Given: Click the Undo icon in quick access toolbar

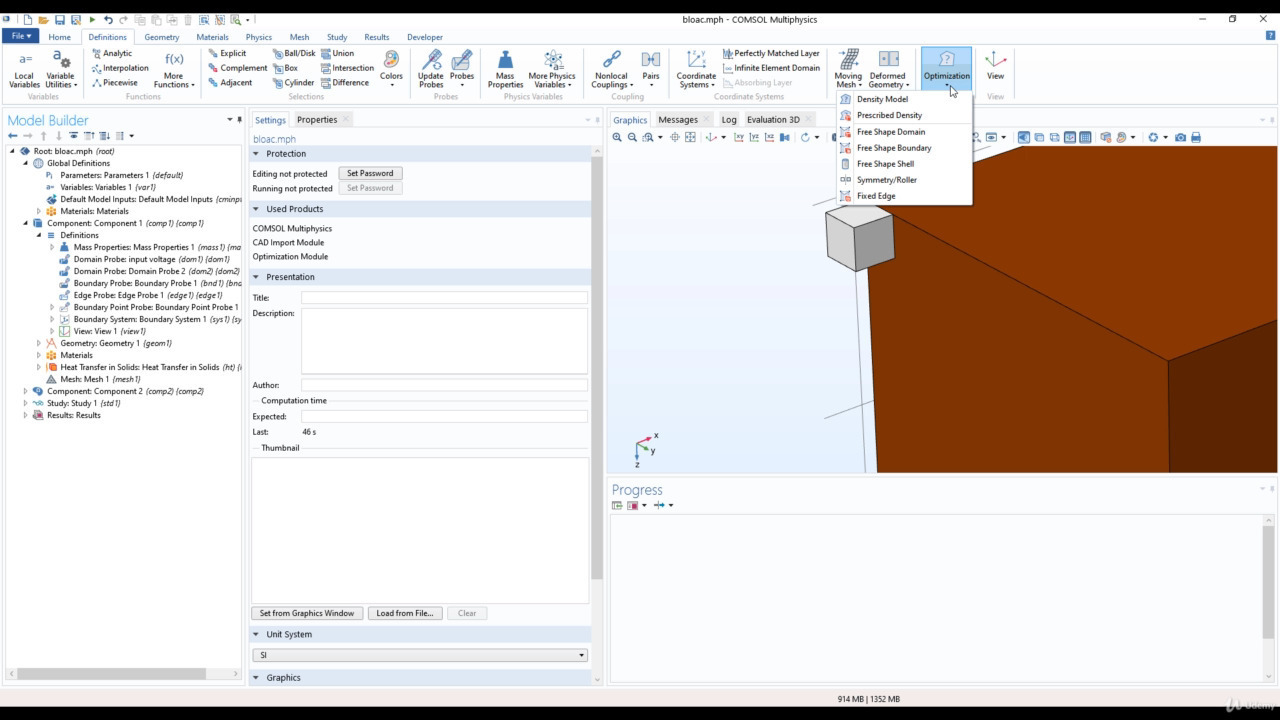Looking at the screenshot, I should pos(108,19).
